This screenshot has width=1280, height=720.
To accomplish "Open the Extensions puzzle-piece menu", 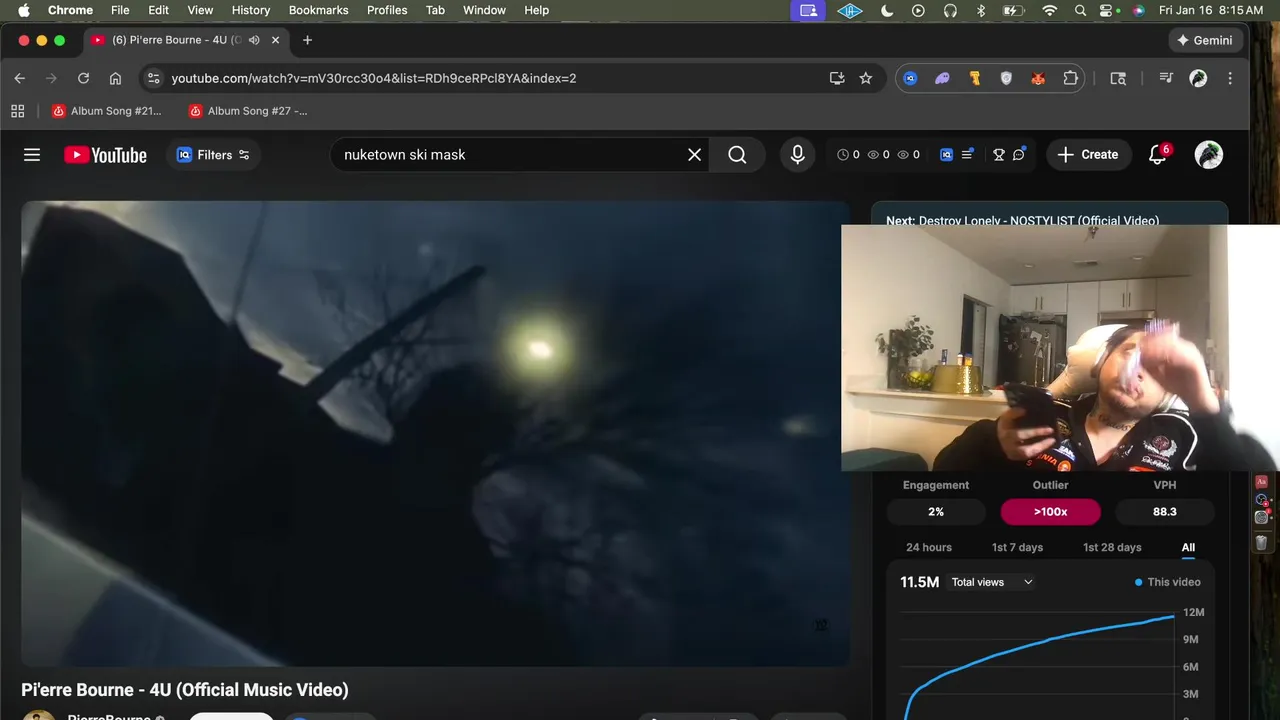I will (x=1070, y=78).
